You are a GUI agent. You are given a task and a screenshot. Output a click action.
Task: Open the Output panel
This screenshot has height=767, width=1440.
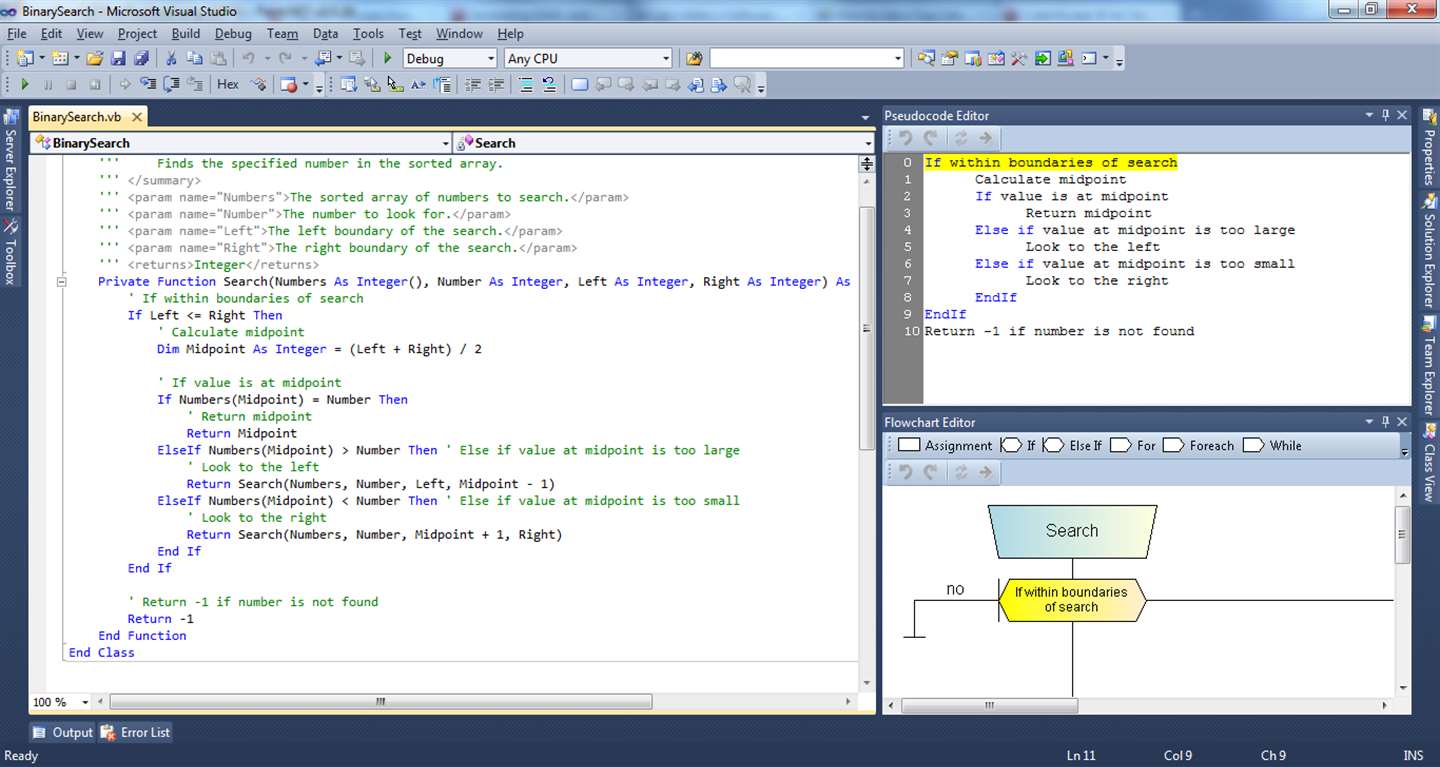tap(63, 732)
